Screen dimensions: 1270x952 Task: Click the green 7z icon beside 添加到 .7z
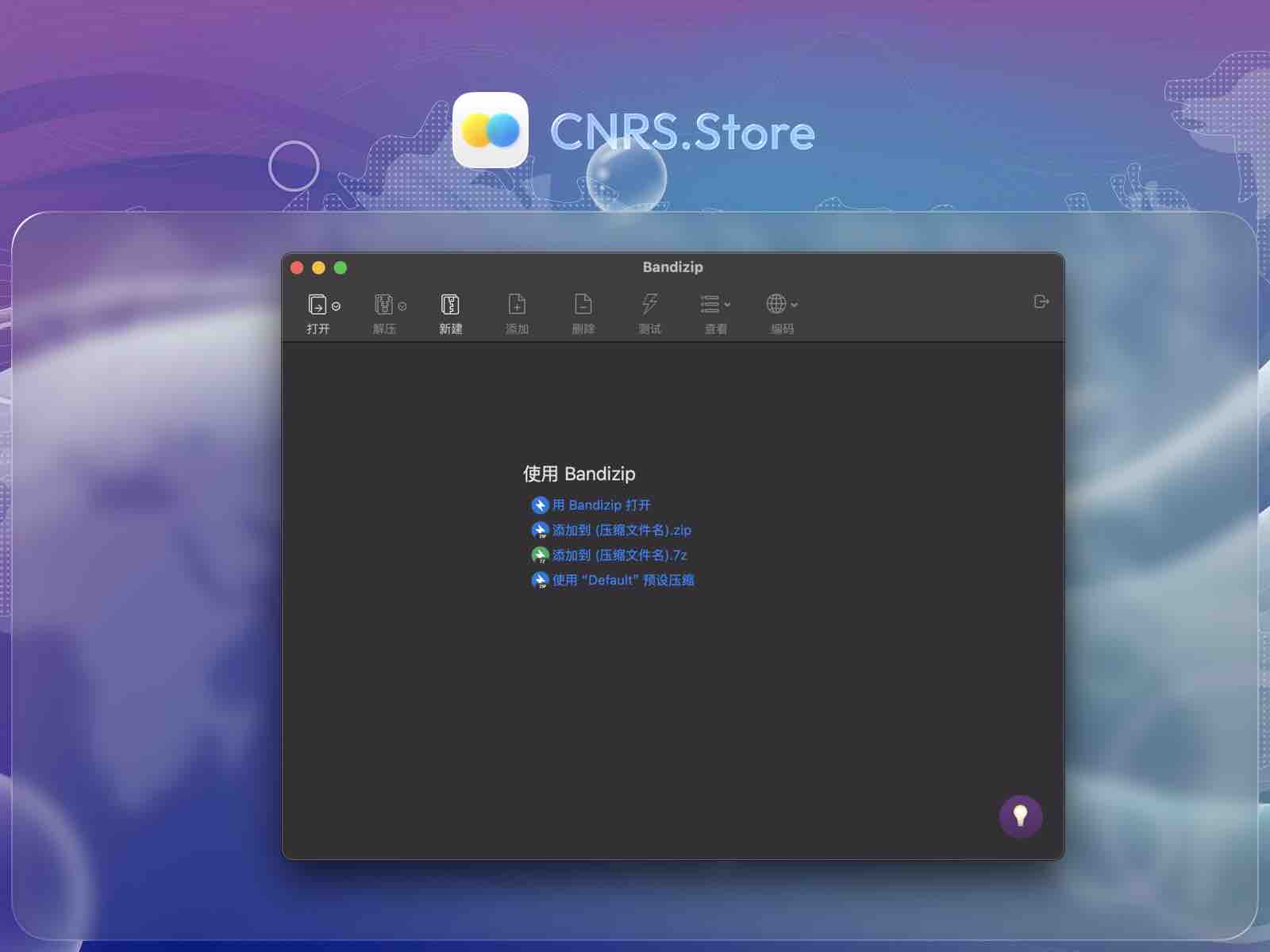(x=540, y=555)
